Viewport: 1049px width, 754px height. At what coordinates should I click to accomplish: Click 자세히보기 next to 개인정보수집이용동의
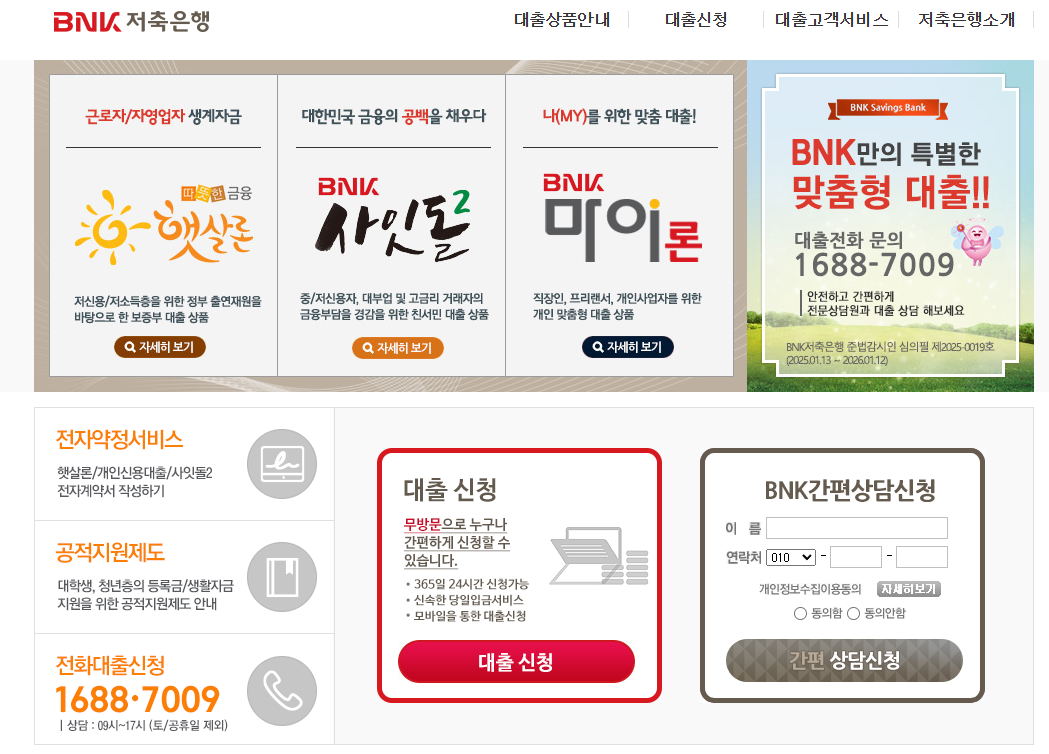(909, 589)
